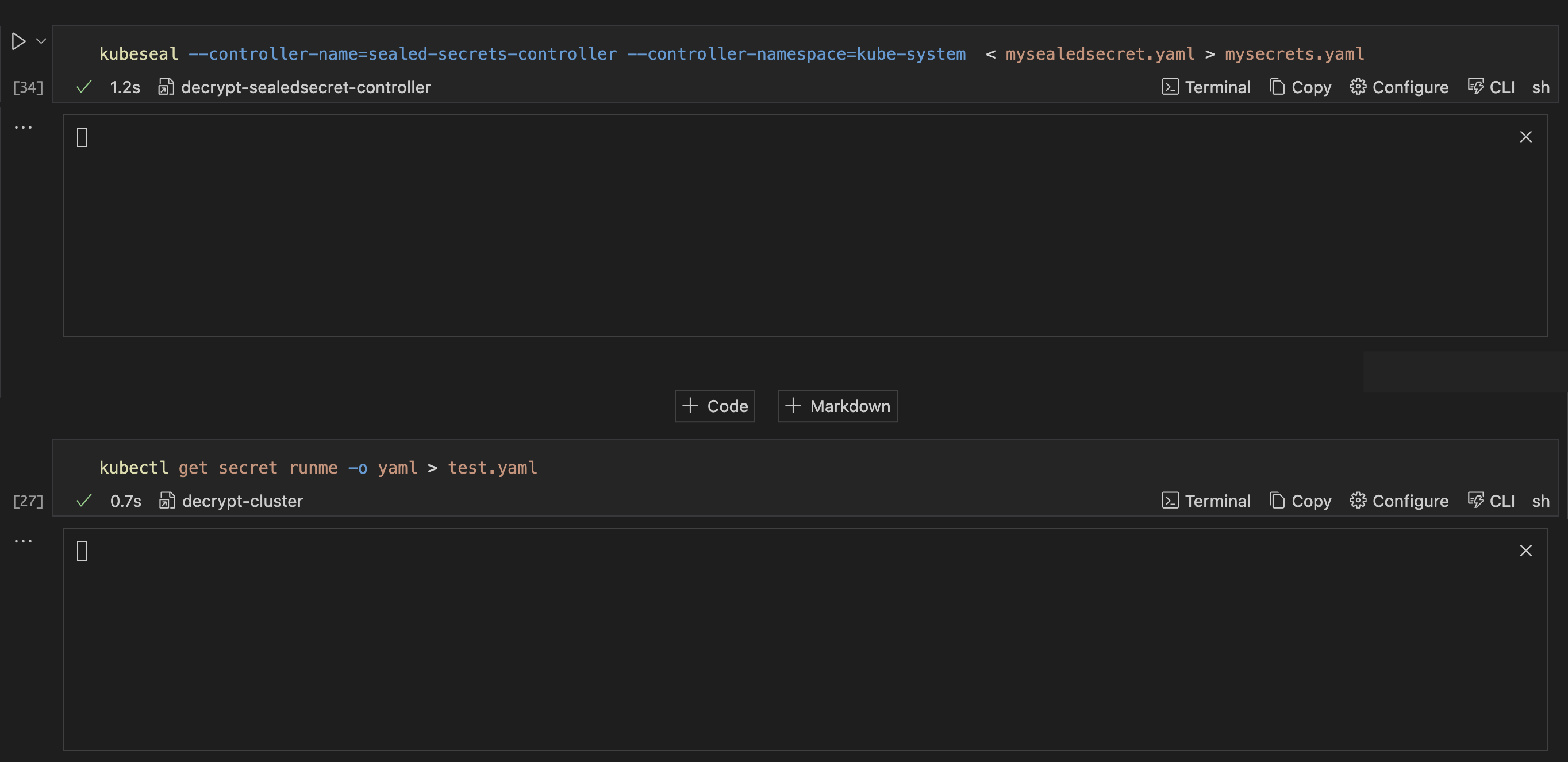This screenshot has height=762, width=1568.
Task: Close the kubectl cell output
Action: (1526, 551)
